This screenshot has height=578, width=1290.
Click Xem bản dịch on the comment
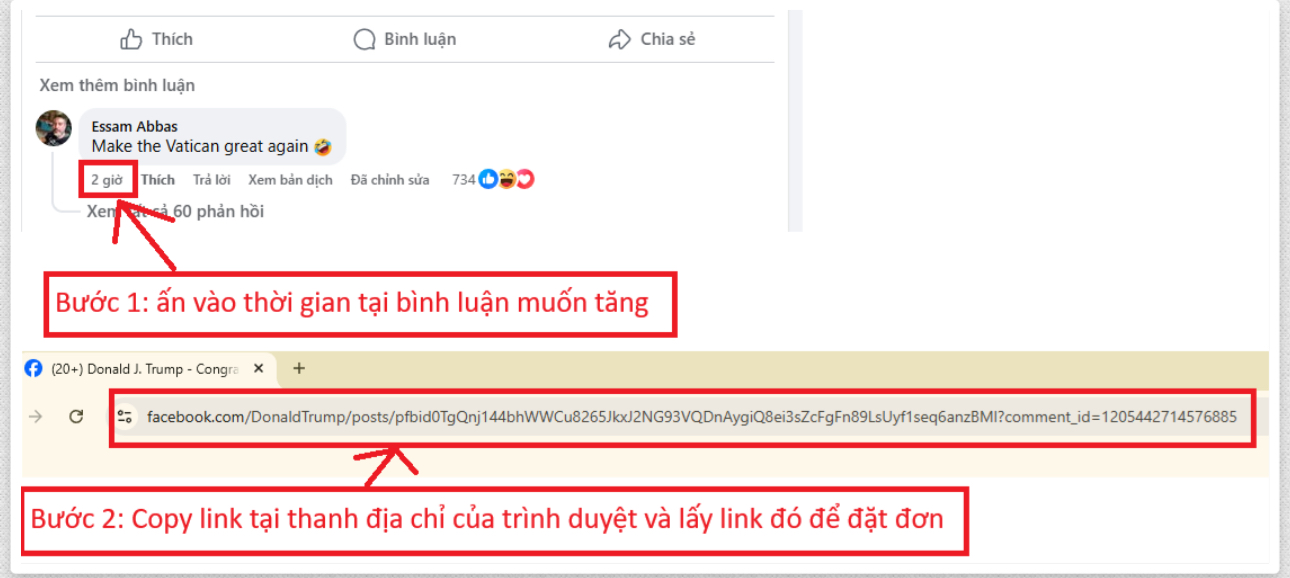[290, 180]
